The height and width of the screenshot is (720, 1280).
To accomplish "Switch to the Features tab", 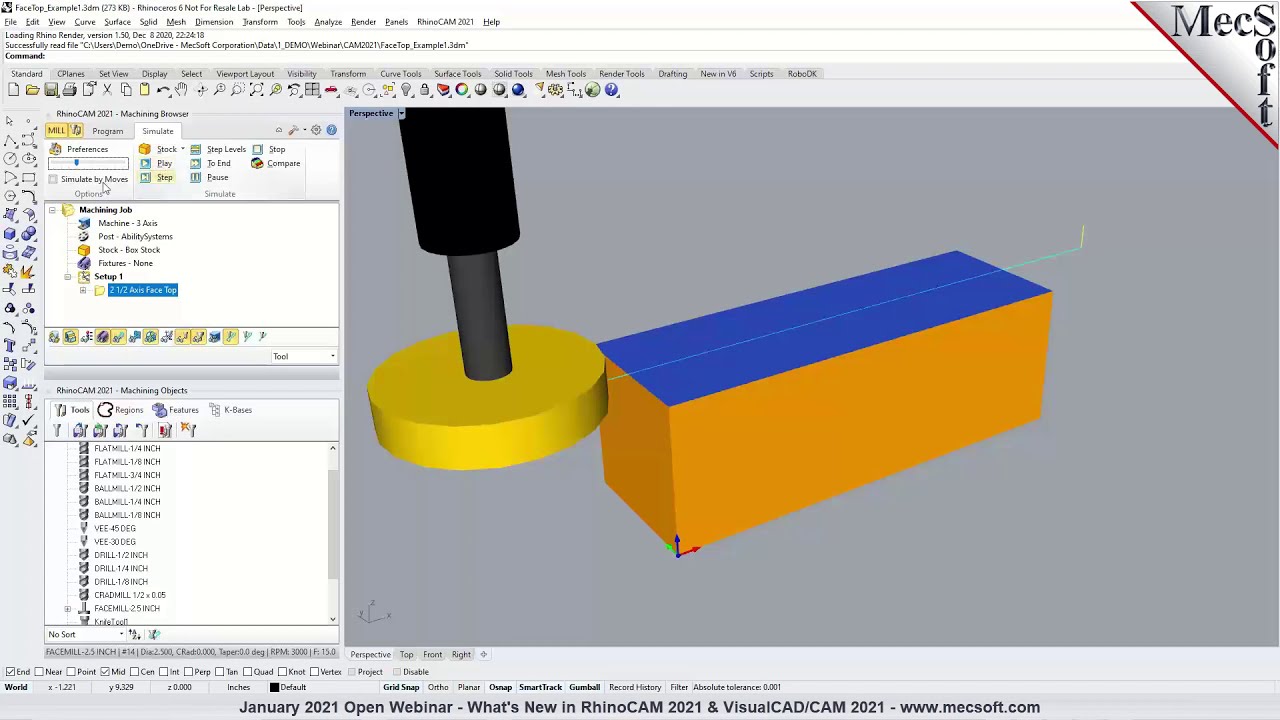I will coord(175,410).
